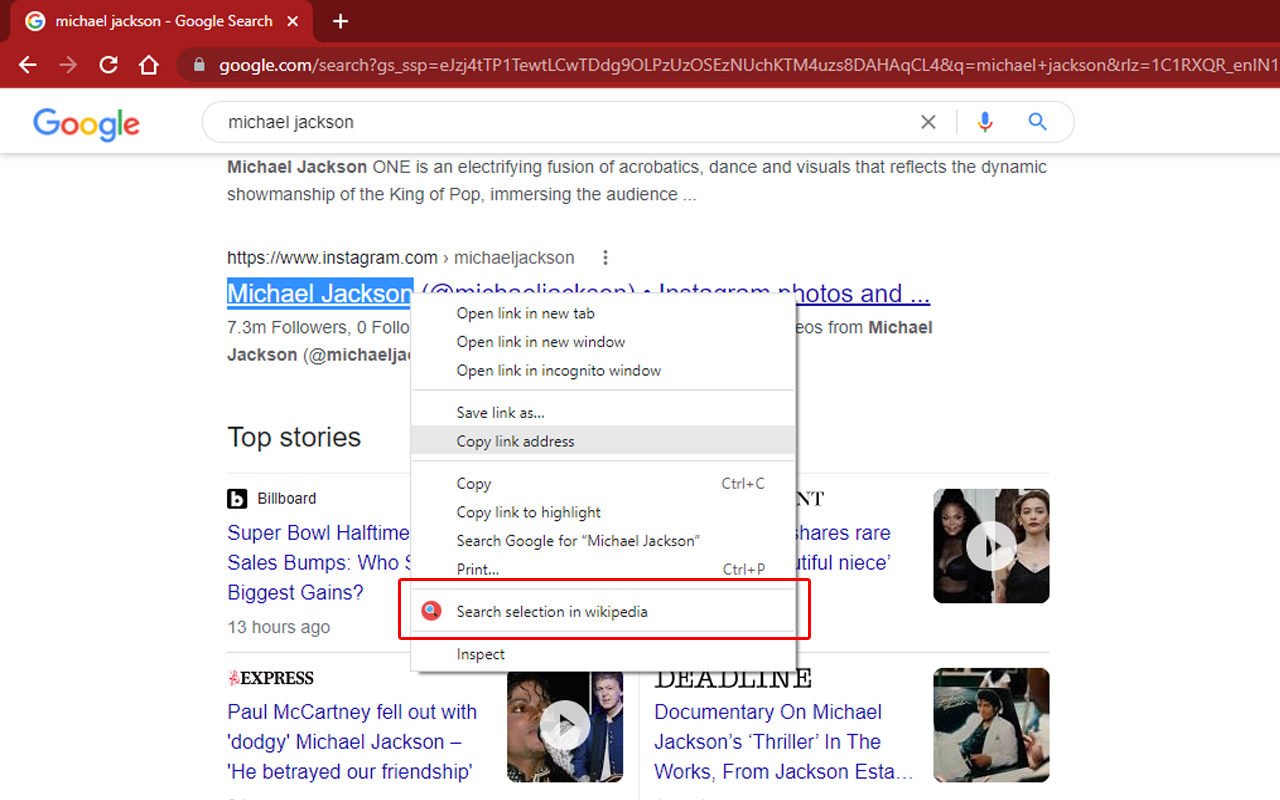Image resolution: width=1280 pixels, height=800 pixels.
Task: Select Copy link address
Action: click(603, 441)
